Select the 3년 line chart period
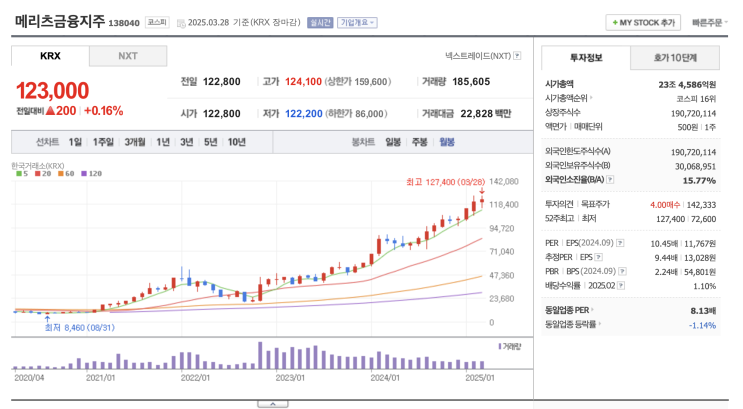Screen dimensions: 743x409 pos(187,142)
